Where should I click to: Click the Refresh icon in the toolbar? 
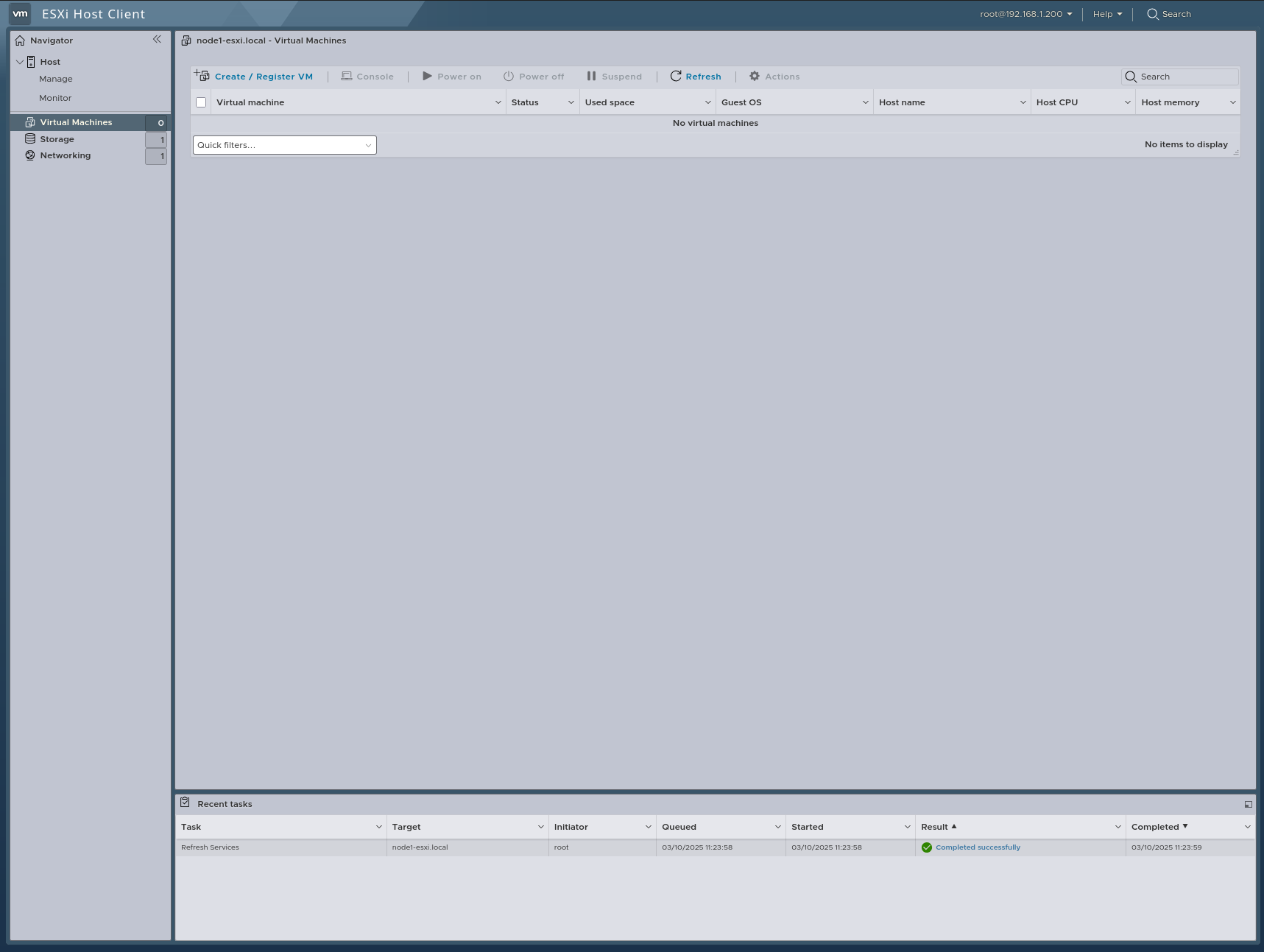674,76
